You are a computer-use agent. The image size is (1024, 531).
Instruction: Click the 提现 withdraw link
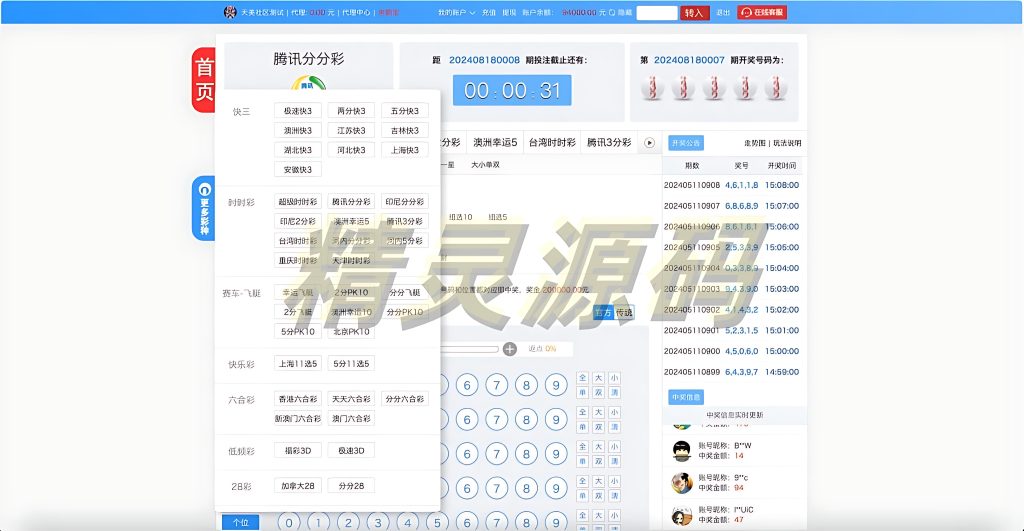509,12
